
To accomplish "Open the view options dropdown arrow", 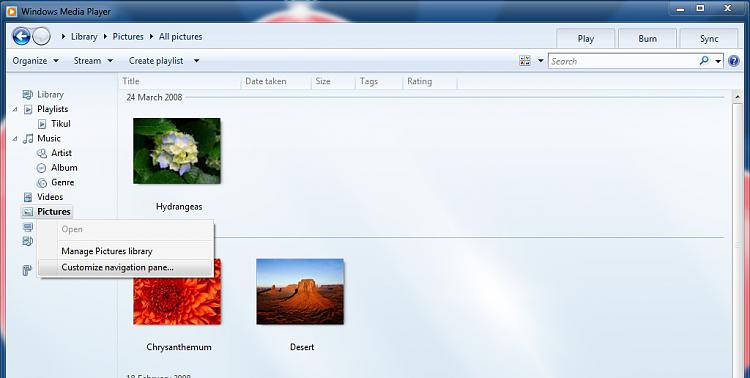I will click(x=541, y=61).
